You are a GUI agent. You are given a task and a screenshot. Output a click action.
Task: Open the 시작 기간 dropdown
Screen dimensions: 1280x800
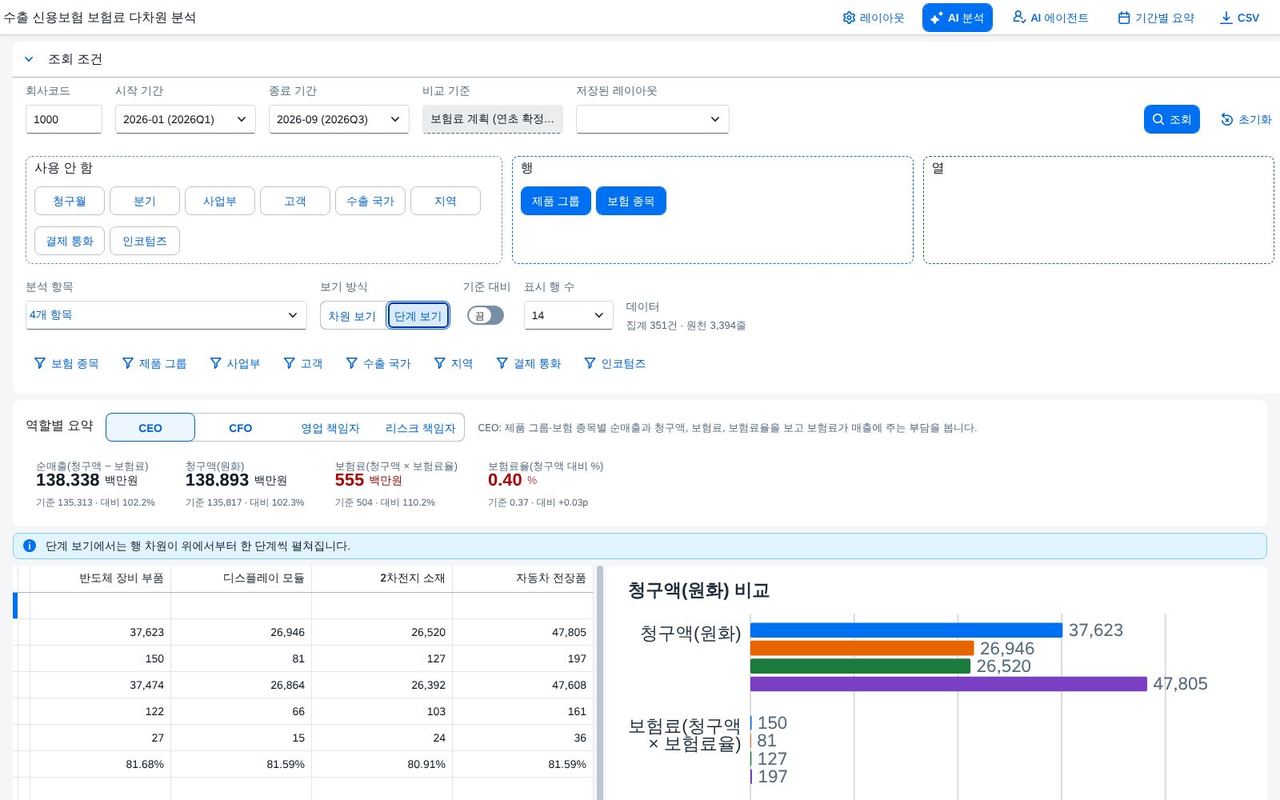[185, 119]
